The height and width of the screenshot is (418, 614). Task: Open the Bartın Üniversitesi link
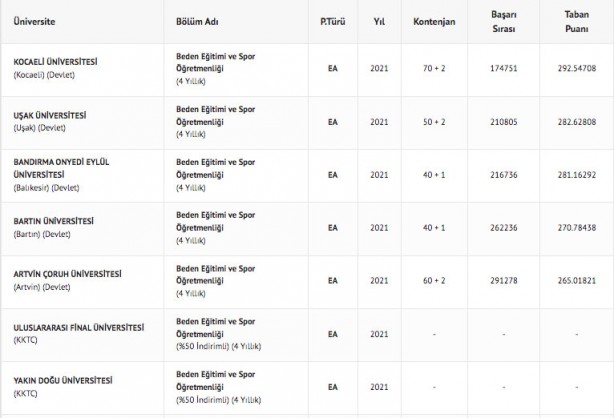pyautogui.click(x=54, y=220)
